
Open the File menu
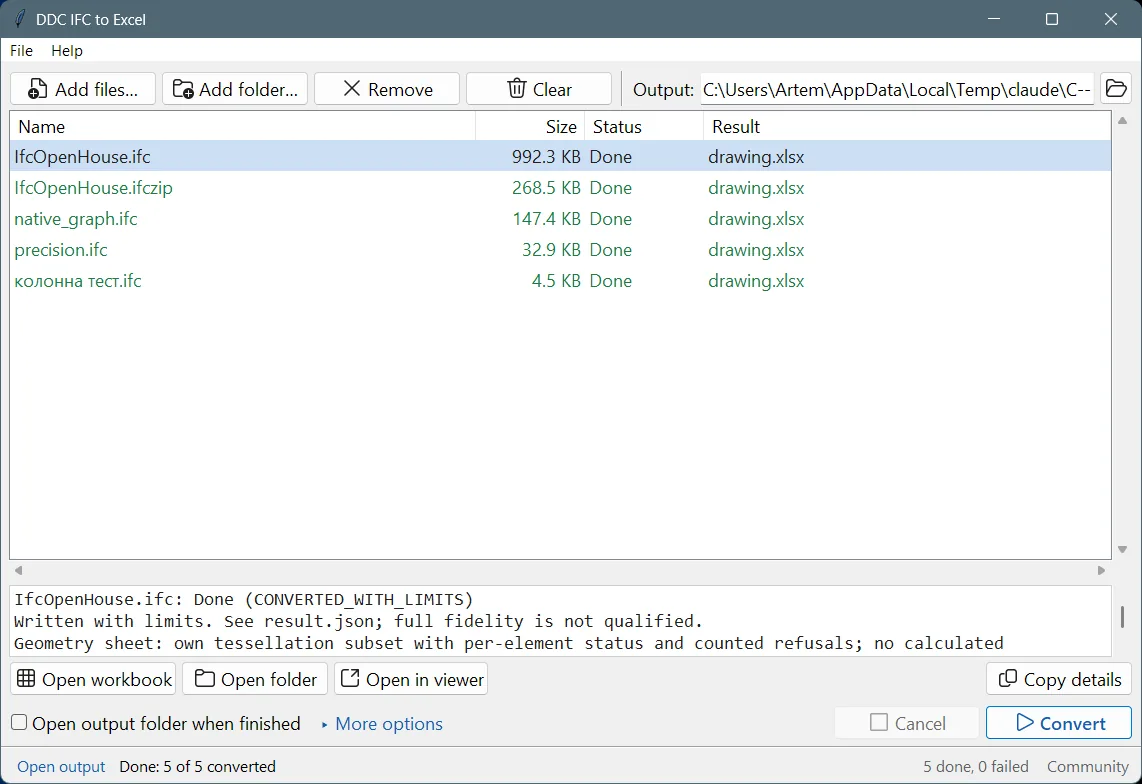point(21,50)
